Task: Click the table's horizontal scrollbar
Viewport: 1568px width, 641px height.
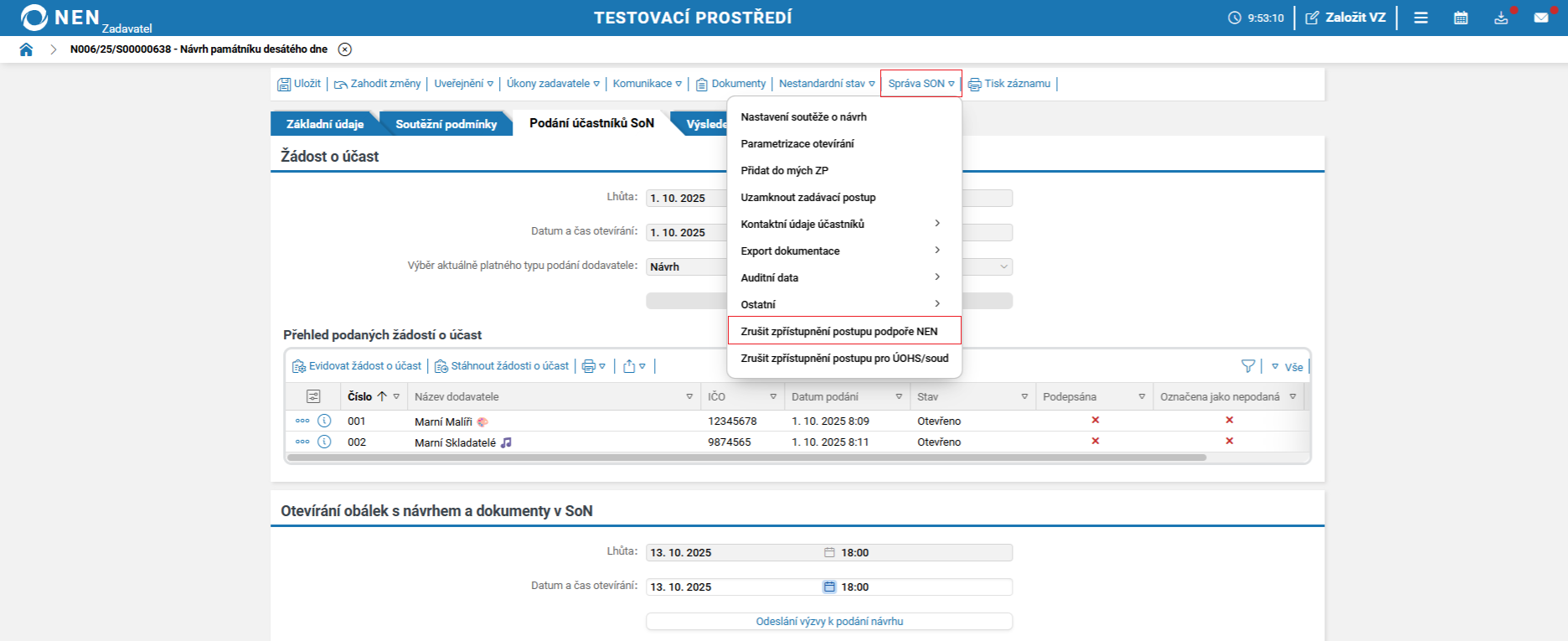Action: pyautogui.click(x=746, y=457)
